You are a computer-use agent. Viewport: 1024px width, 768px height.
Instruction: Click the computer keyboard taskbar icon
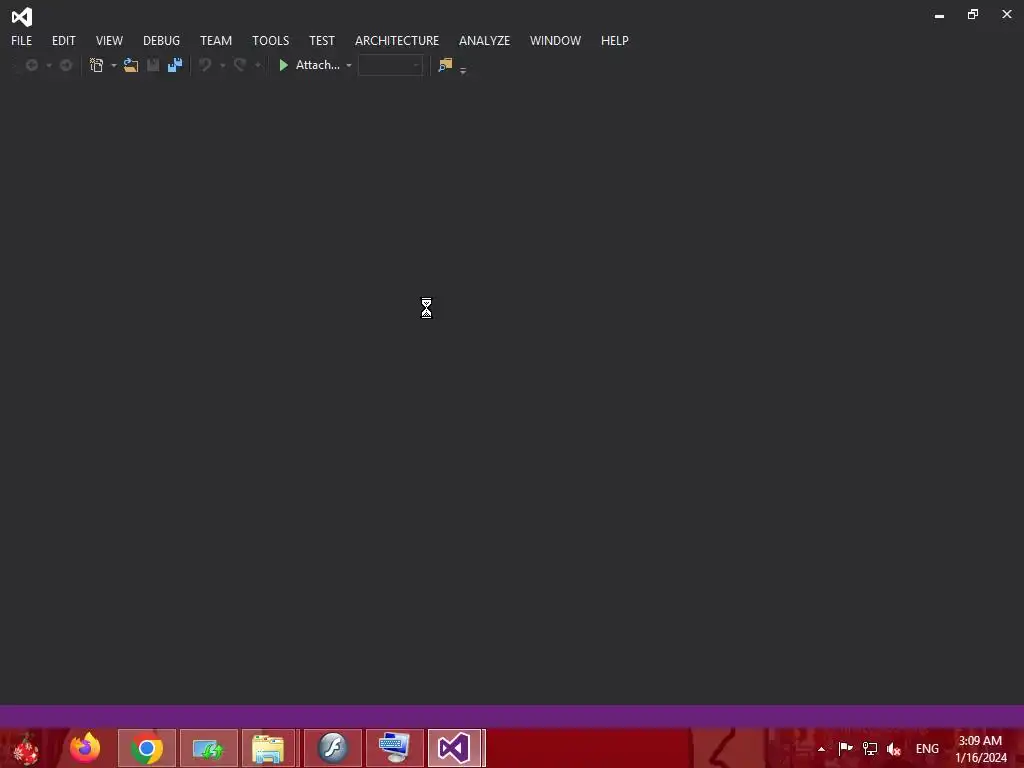click(x=394, y=748)
